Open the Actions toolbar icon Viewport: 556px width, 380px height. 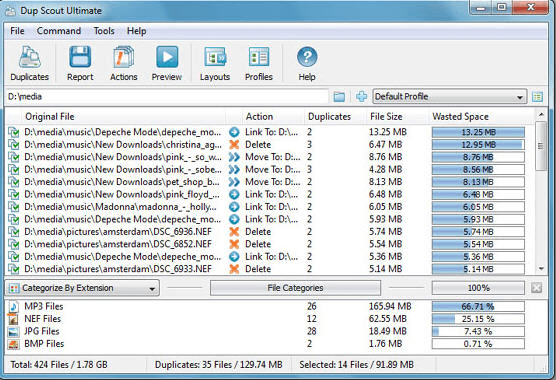123,57
